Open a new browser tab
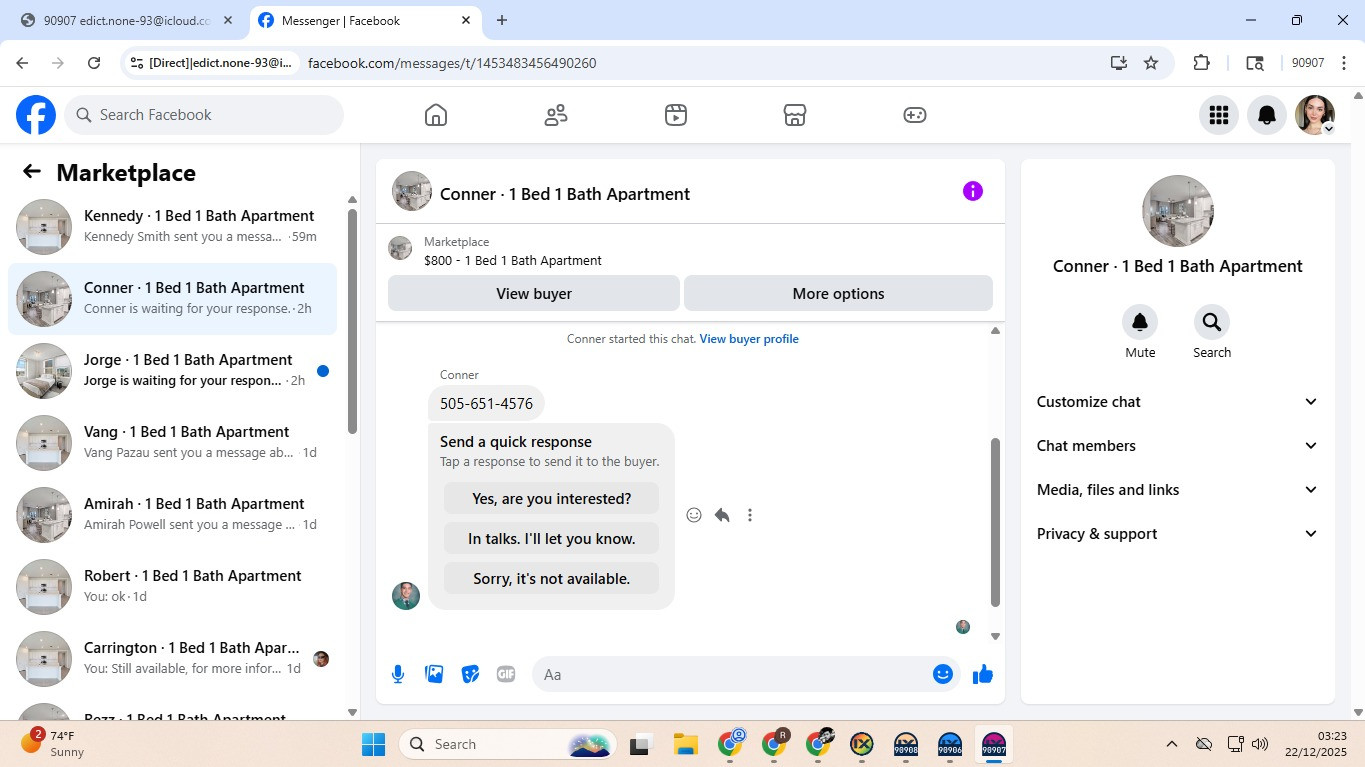1365x767 pixels. (502, 20)
